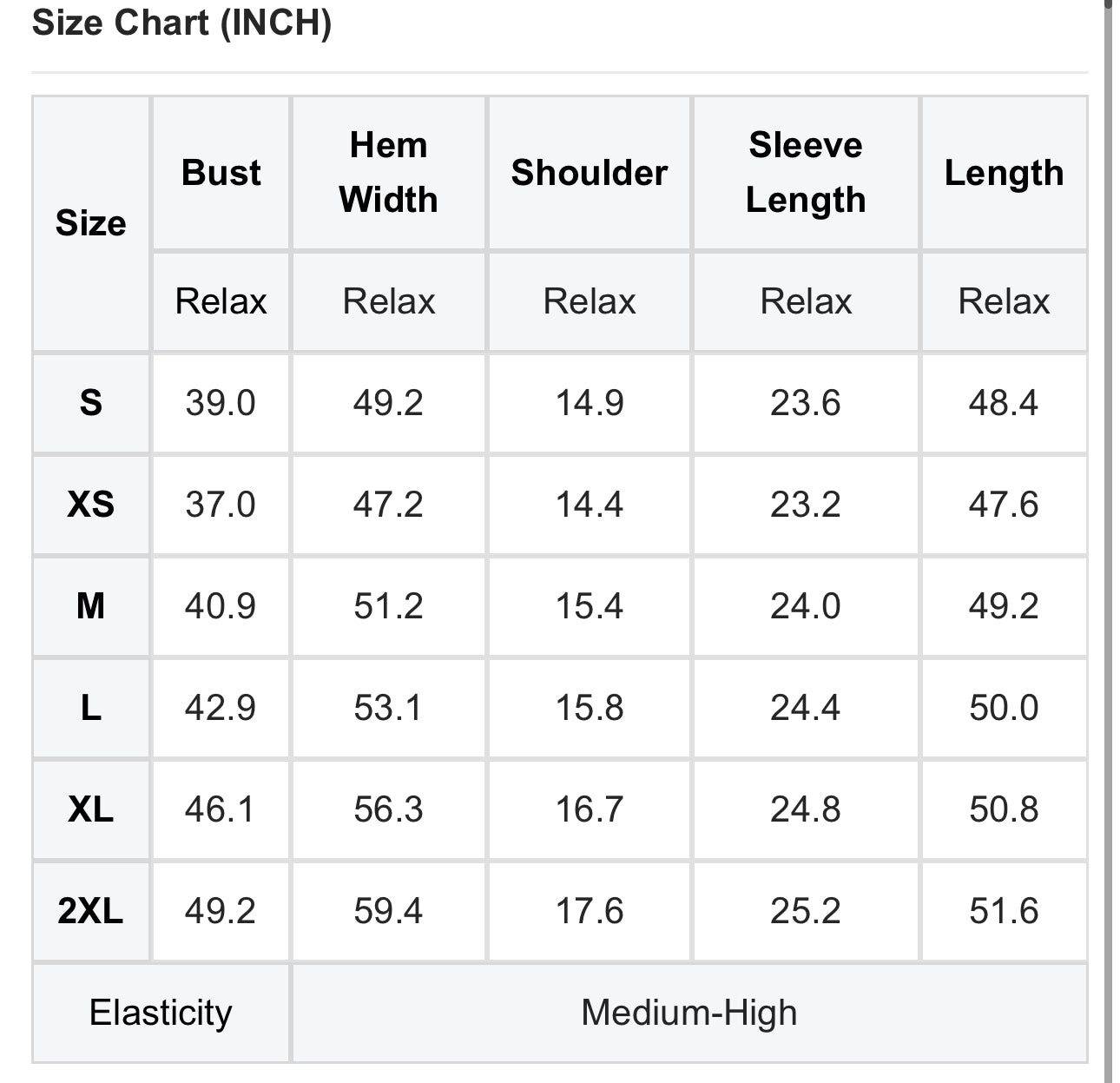The height and width of the screenshot is (1083, 1120).
Task: Select the XL size row label
Action: tap(91, 809)
